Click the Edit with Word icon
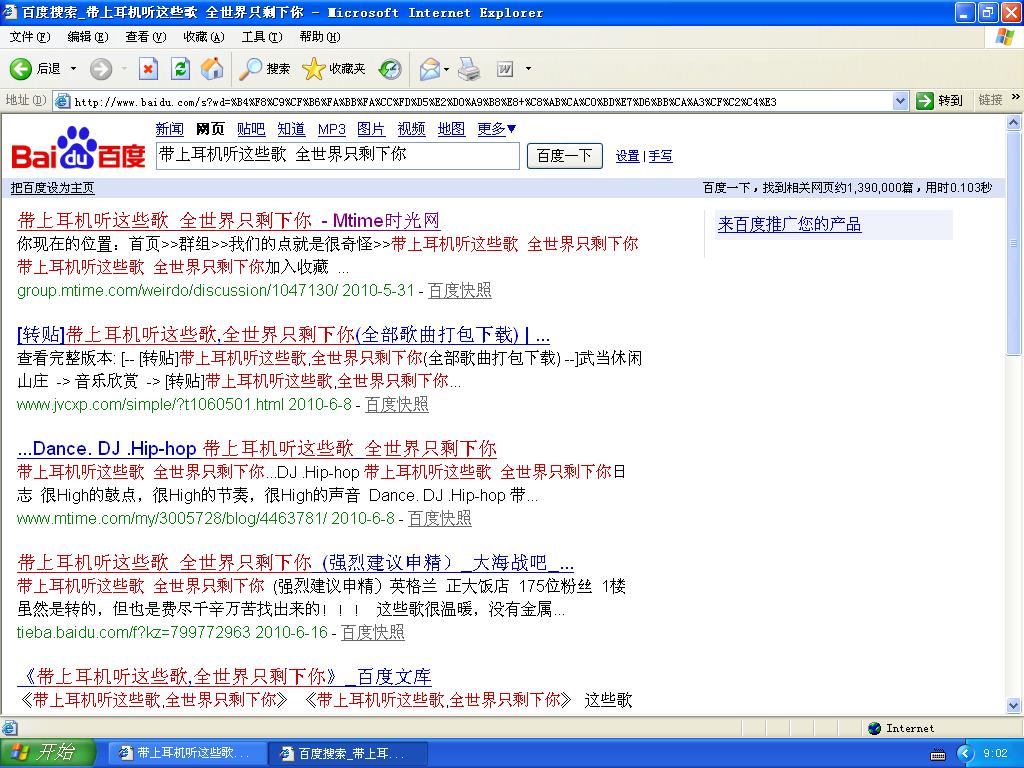The height and width of the screenshot is (768, 1024). [505, 69]
